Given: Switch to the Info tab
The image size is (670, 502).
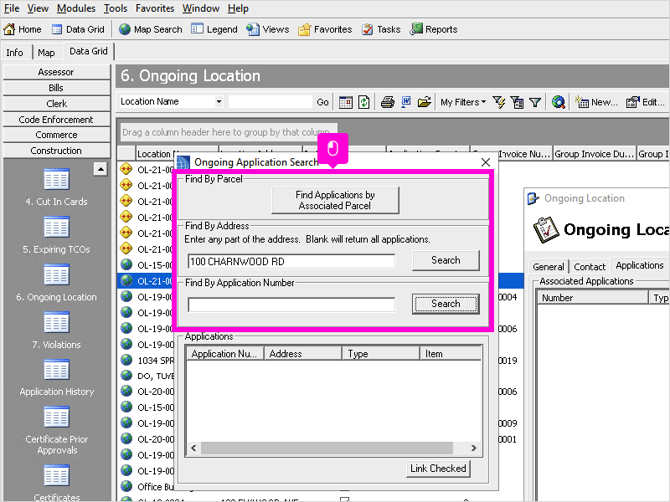Looking at the screenshot, I should [15, 53].
